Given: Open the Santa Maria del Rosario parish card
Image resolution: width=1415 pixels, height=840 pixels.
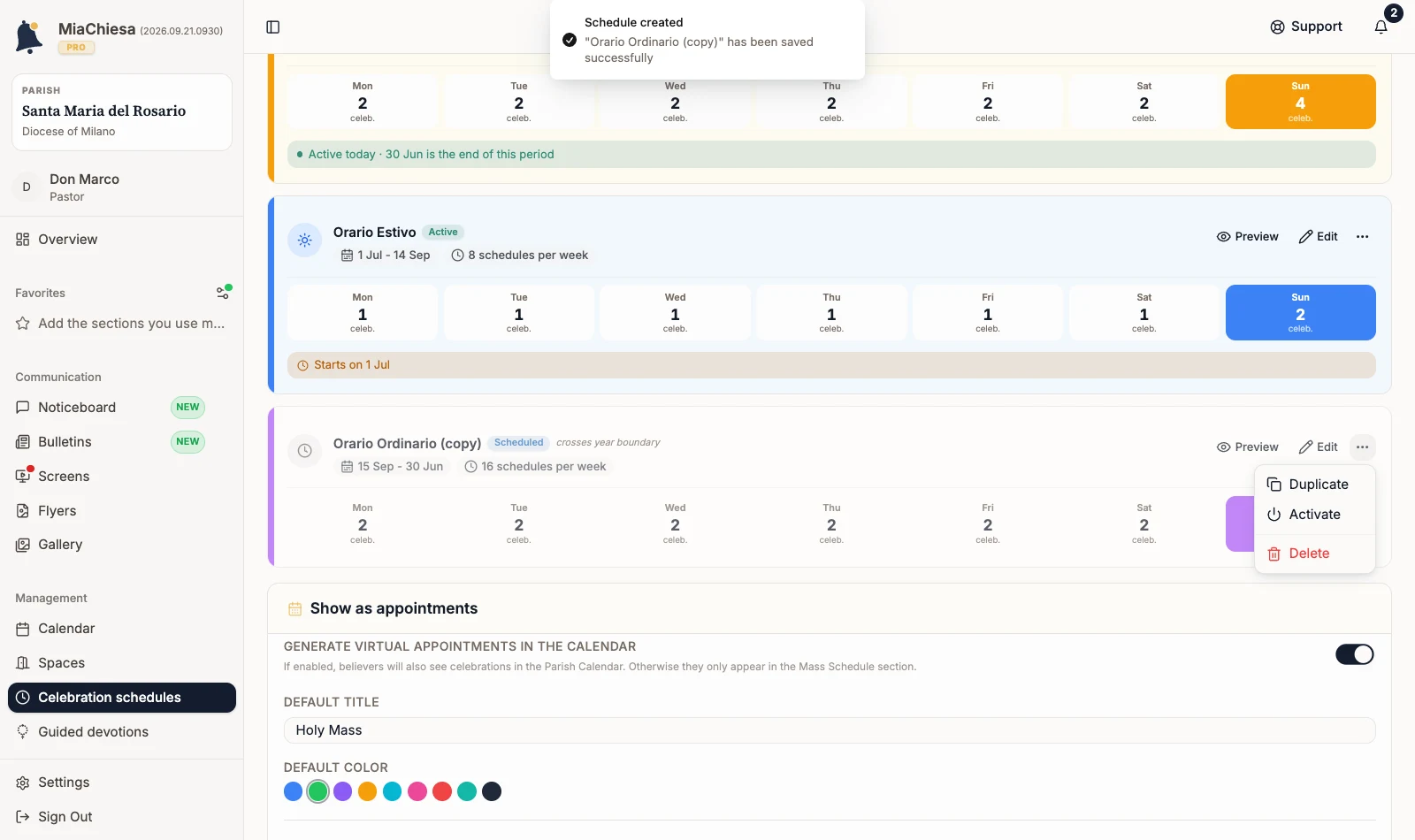Looking at the screenshot, I should point(122,112).
